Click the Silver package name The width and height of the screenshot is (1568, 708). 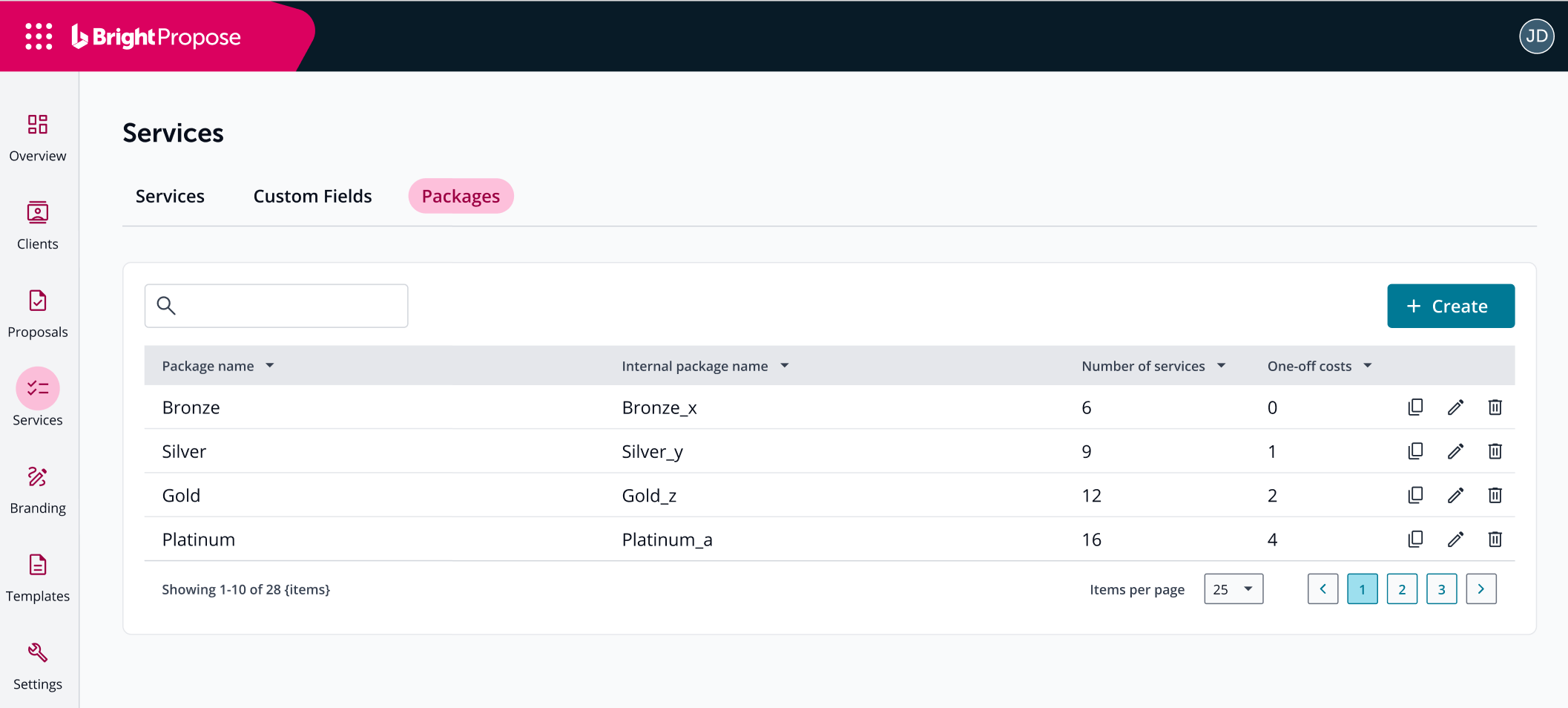184,451
